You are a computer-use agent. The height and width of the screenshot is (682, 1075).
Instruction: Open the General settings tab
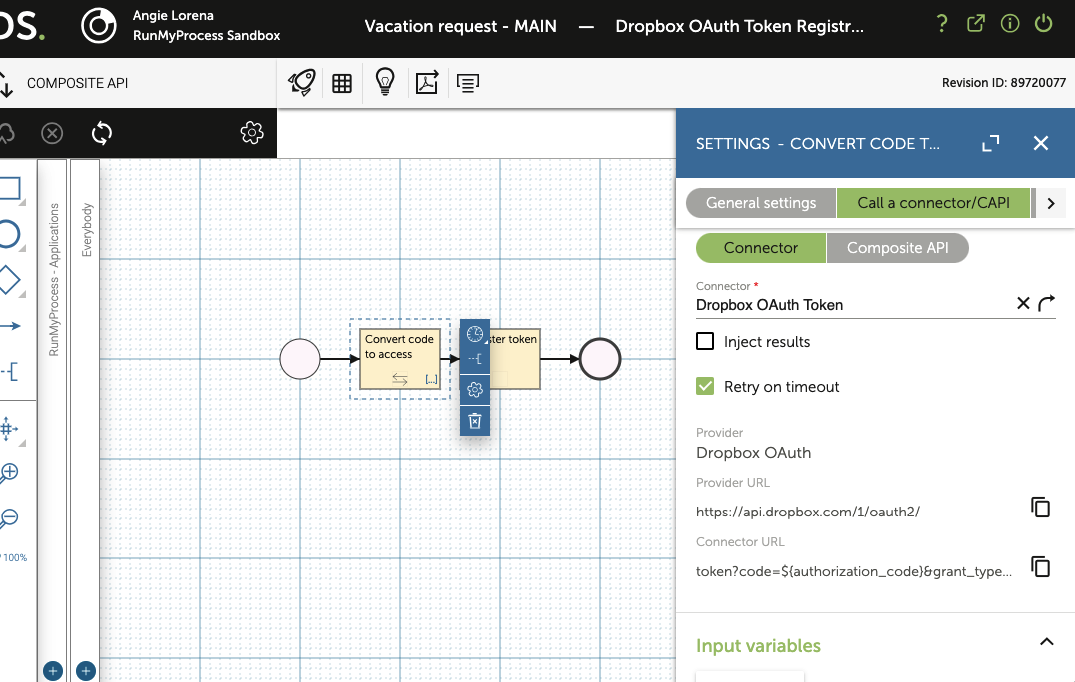tap(760, 203)
